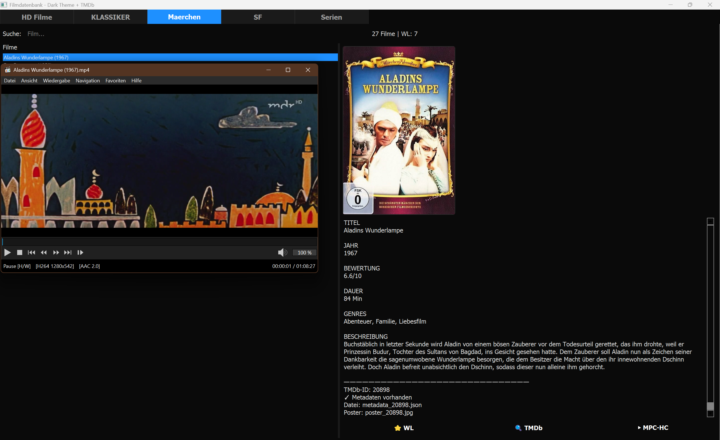Click the [AAC 2.0] audio status entry
Image resolution: width=720 pixels, height=440 pixels.
click(x=89, y=266)
